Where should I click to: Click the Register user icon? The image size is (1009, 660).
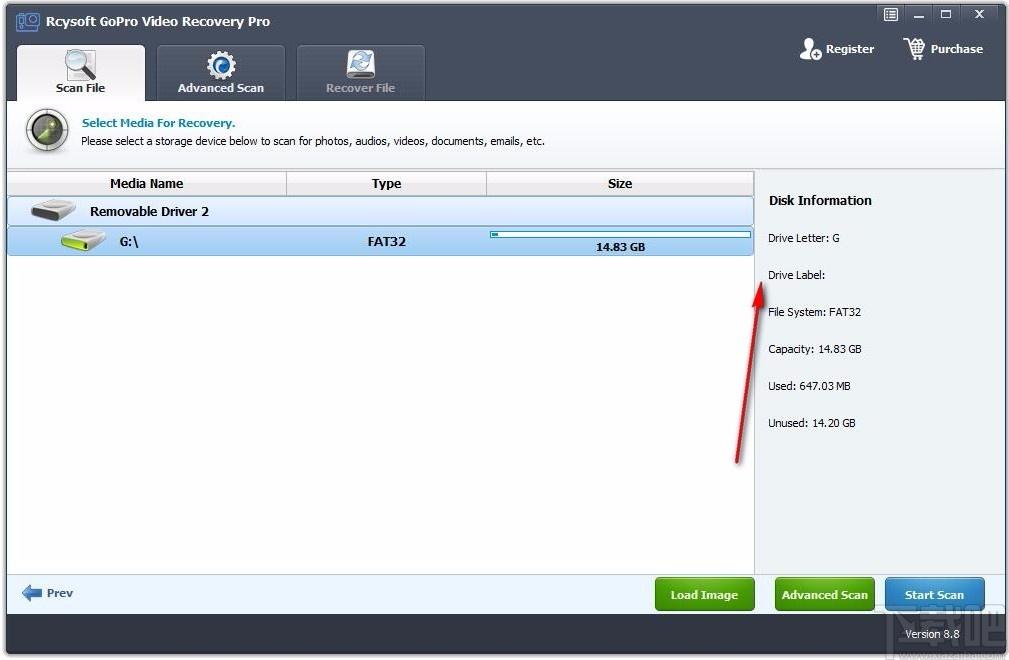tap(810, 49)
